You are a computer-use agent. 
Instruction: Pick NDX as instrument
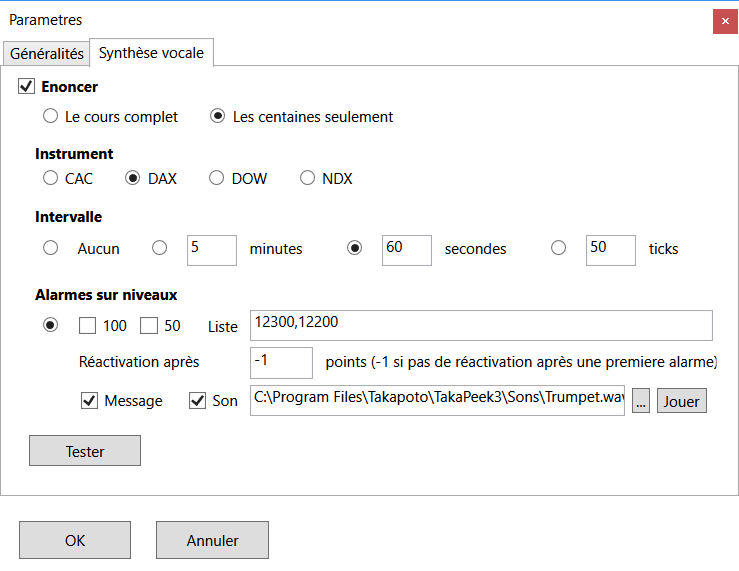tap(308, 179)
